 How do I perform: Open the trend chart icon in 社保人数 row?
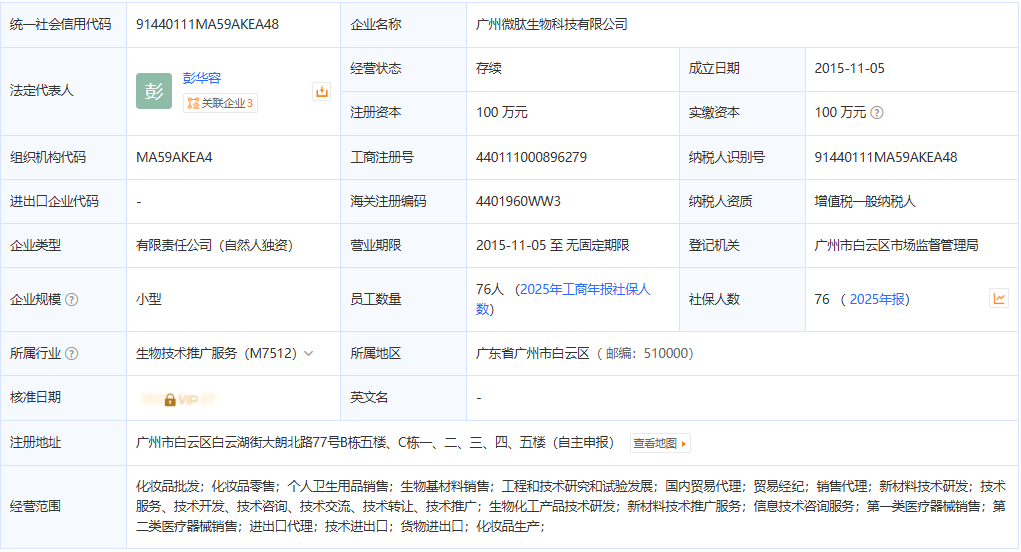pos(999,298)
